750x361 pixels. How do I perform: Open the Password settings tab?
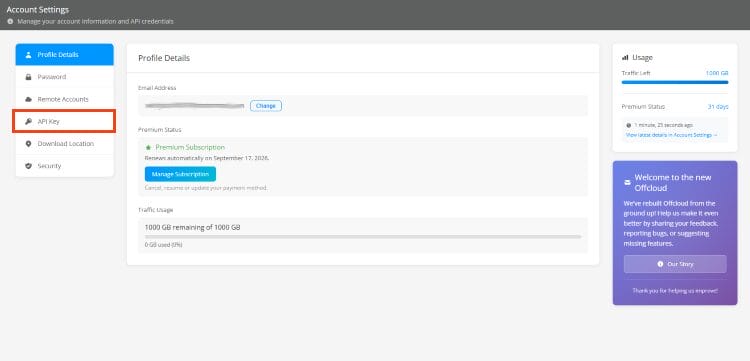pos(65,77)
